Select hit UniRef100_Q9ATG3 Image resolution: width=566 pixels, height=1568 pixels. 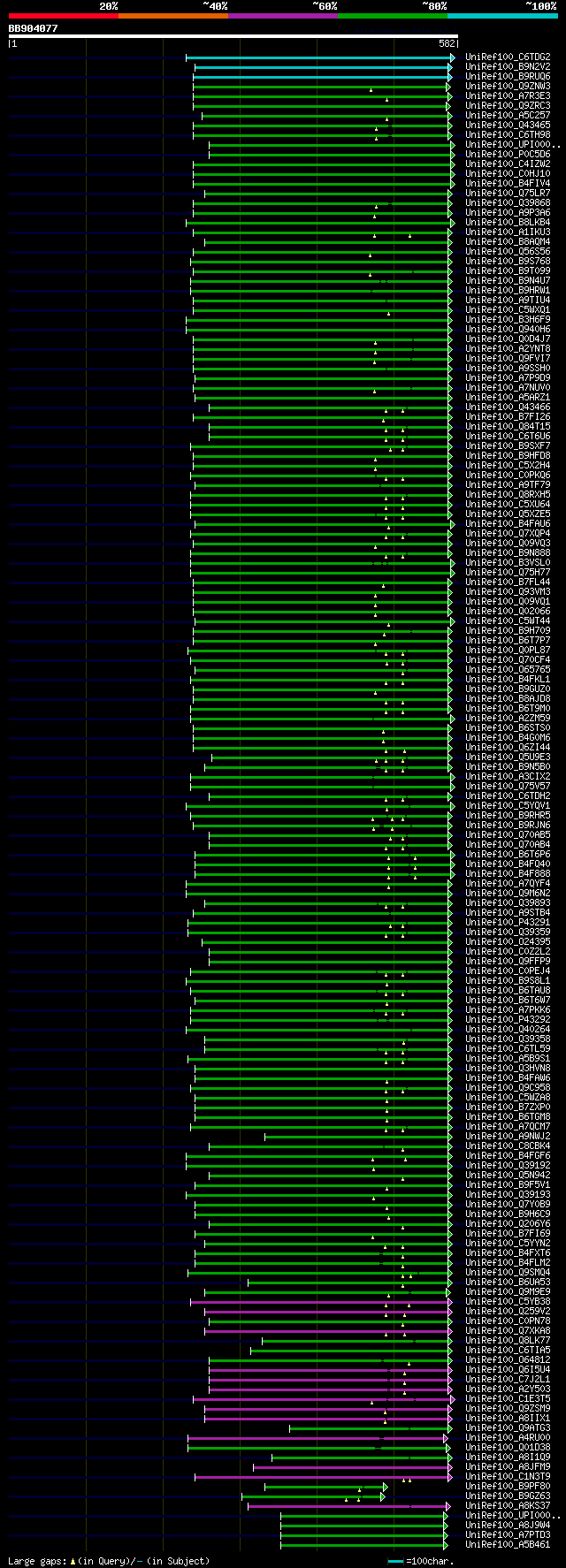(508, 1427)
